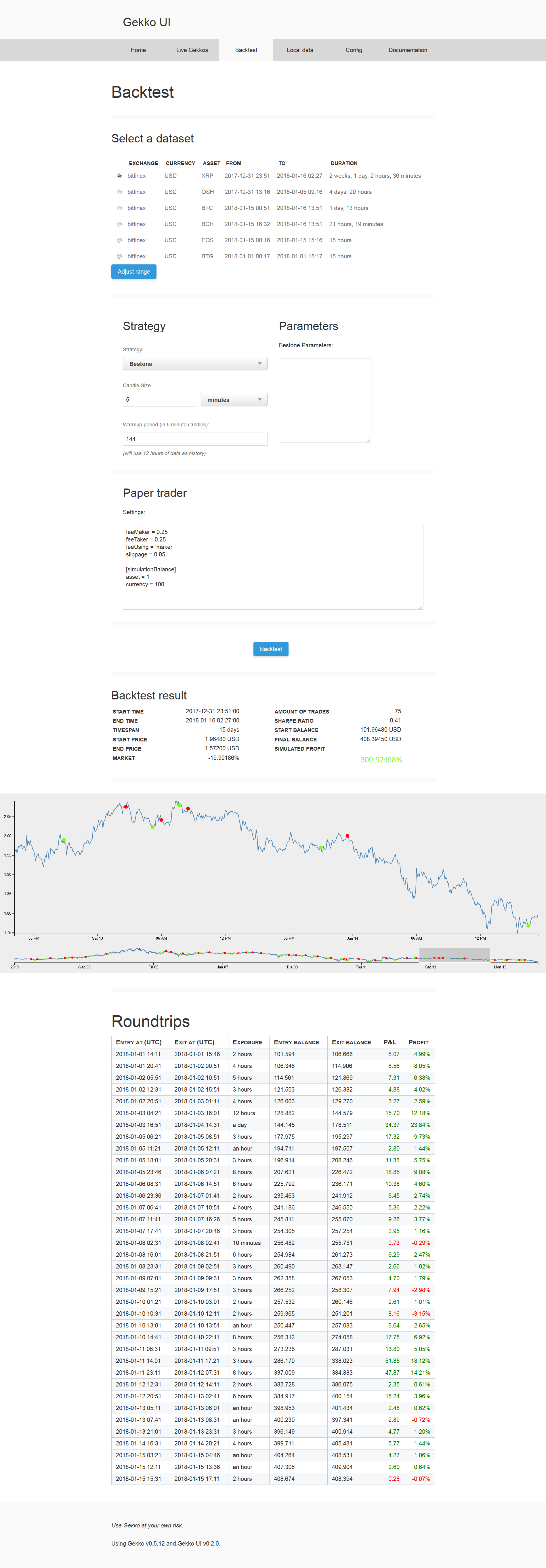Click simulated profit 300.52498%
The width and height of the screenshot is (546, 1568).
click(x=381, y=760)
